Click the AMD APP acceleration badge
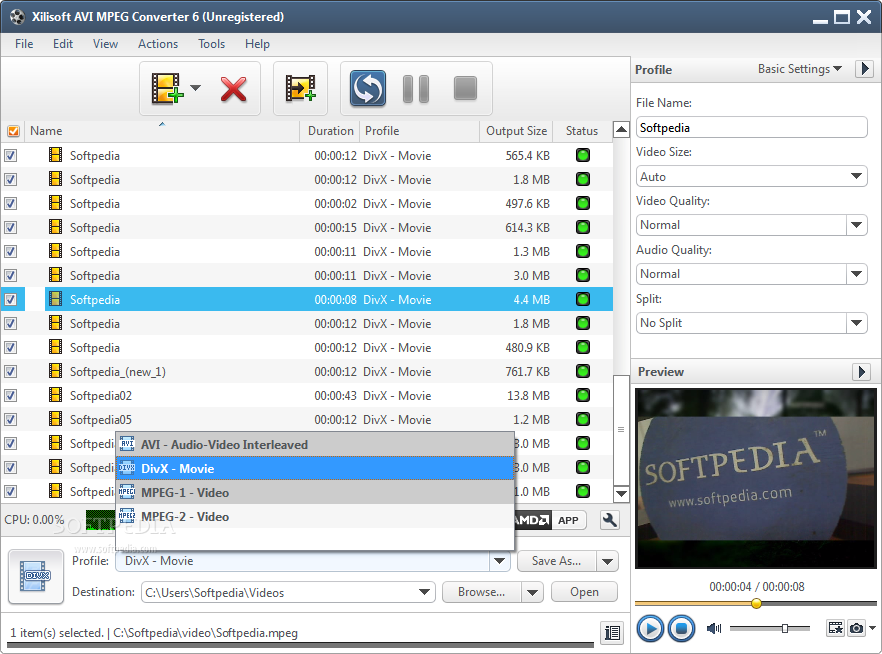 (x=550, y=520)
